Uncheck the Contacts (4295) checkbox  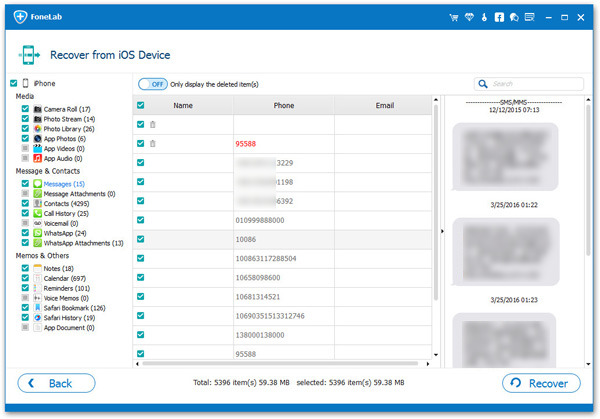[25, 203]
